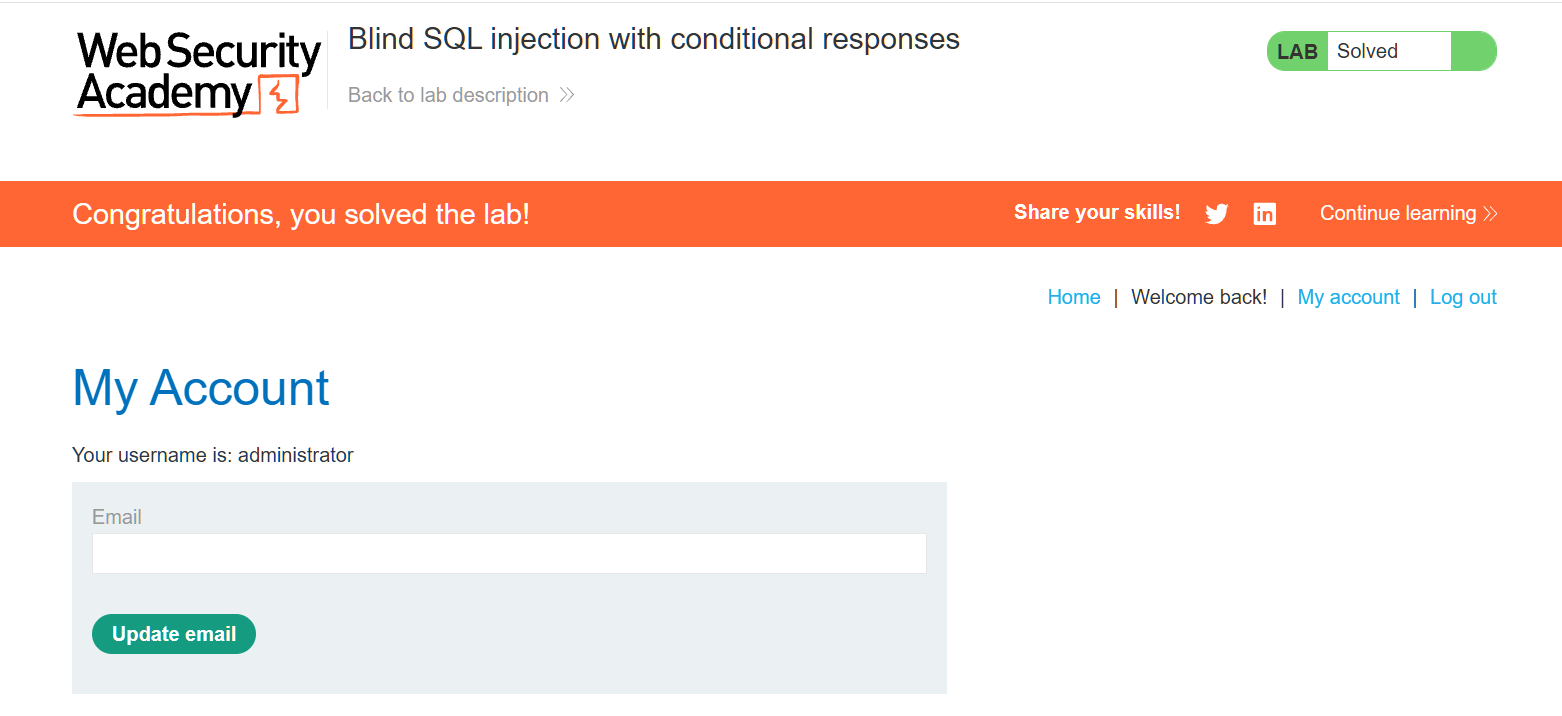The height and width of the screenshot is (716, 1562).
Task: Go to the Home page link
Action: coord(1073,297)
